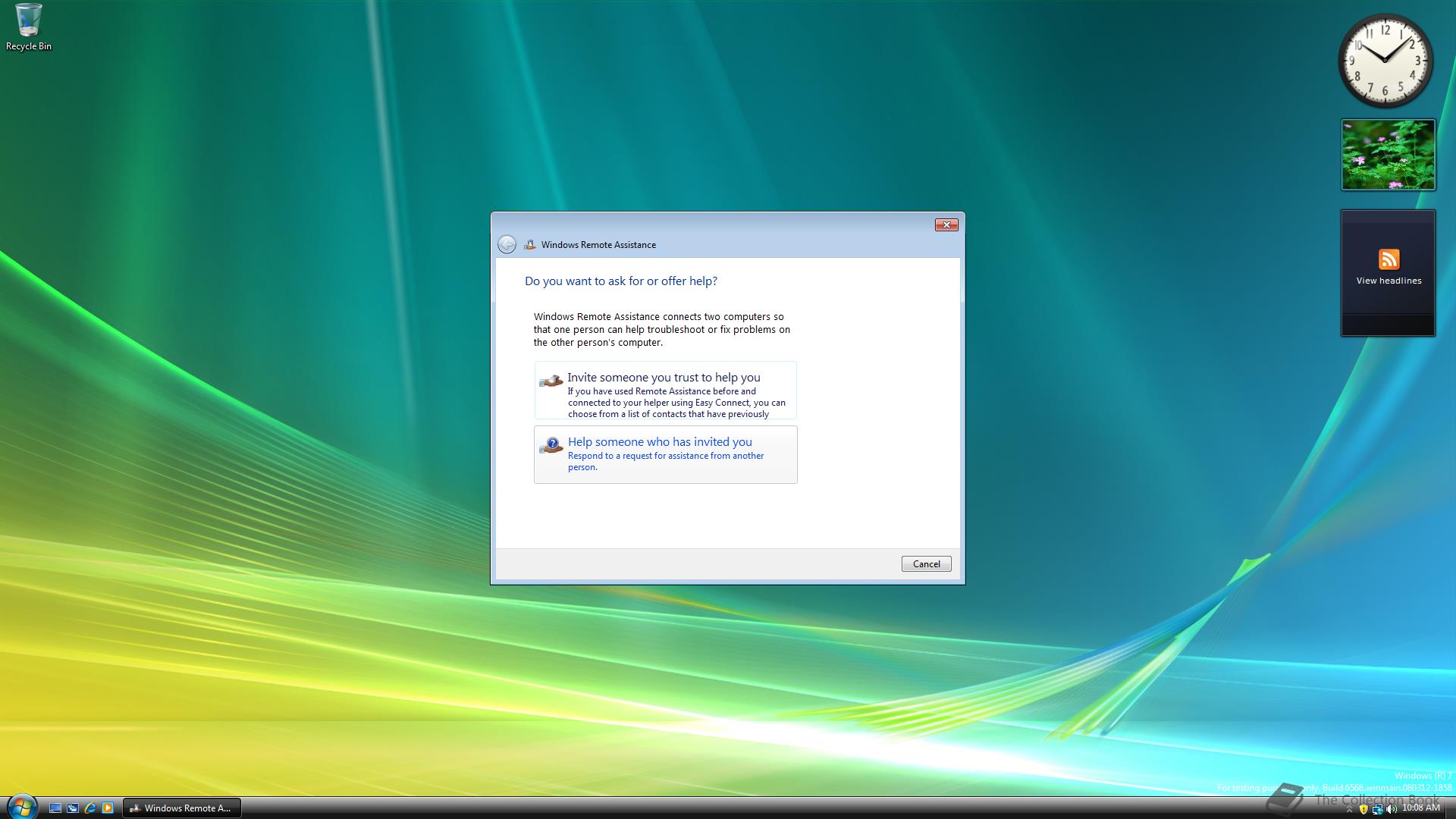
Task: Click the yellow security shield tray icon
Action: [1363, 809]
